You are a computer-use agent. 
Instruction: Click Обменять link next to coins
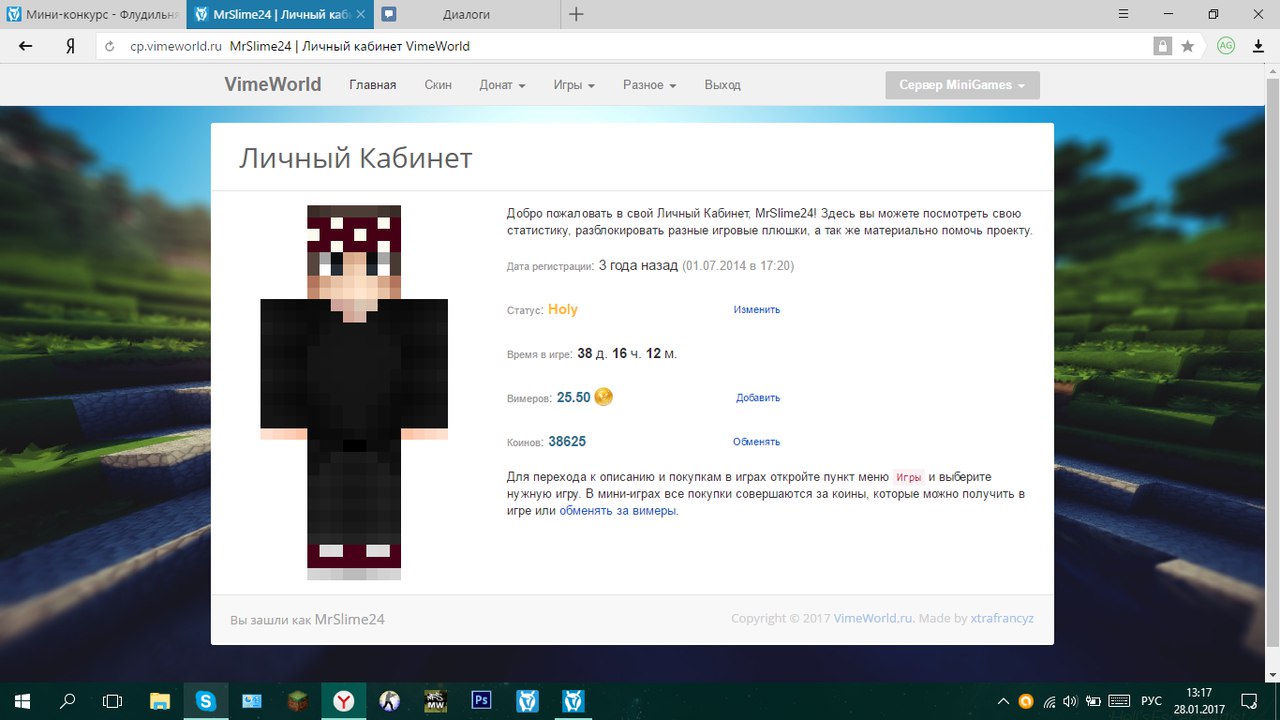click(756, 442)
